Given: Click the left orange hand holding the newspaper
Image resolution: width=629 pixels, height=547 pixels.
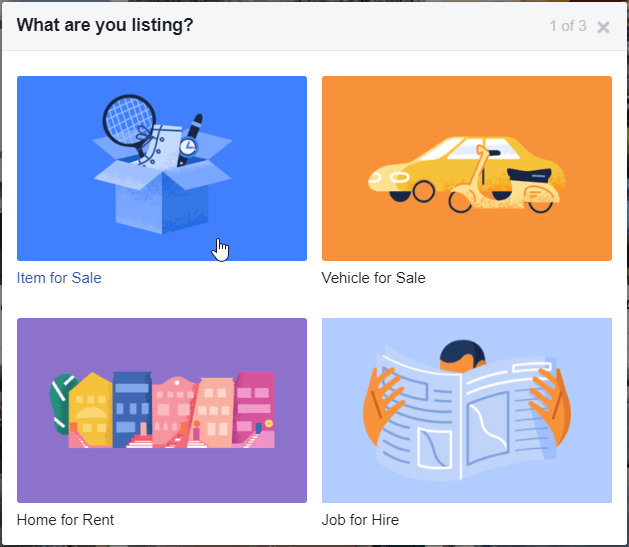Looking at the screenshot, I should click(383, 405).
